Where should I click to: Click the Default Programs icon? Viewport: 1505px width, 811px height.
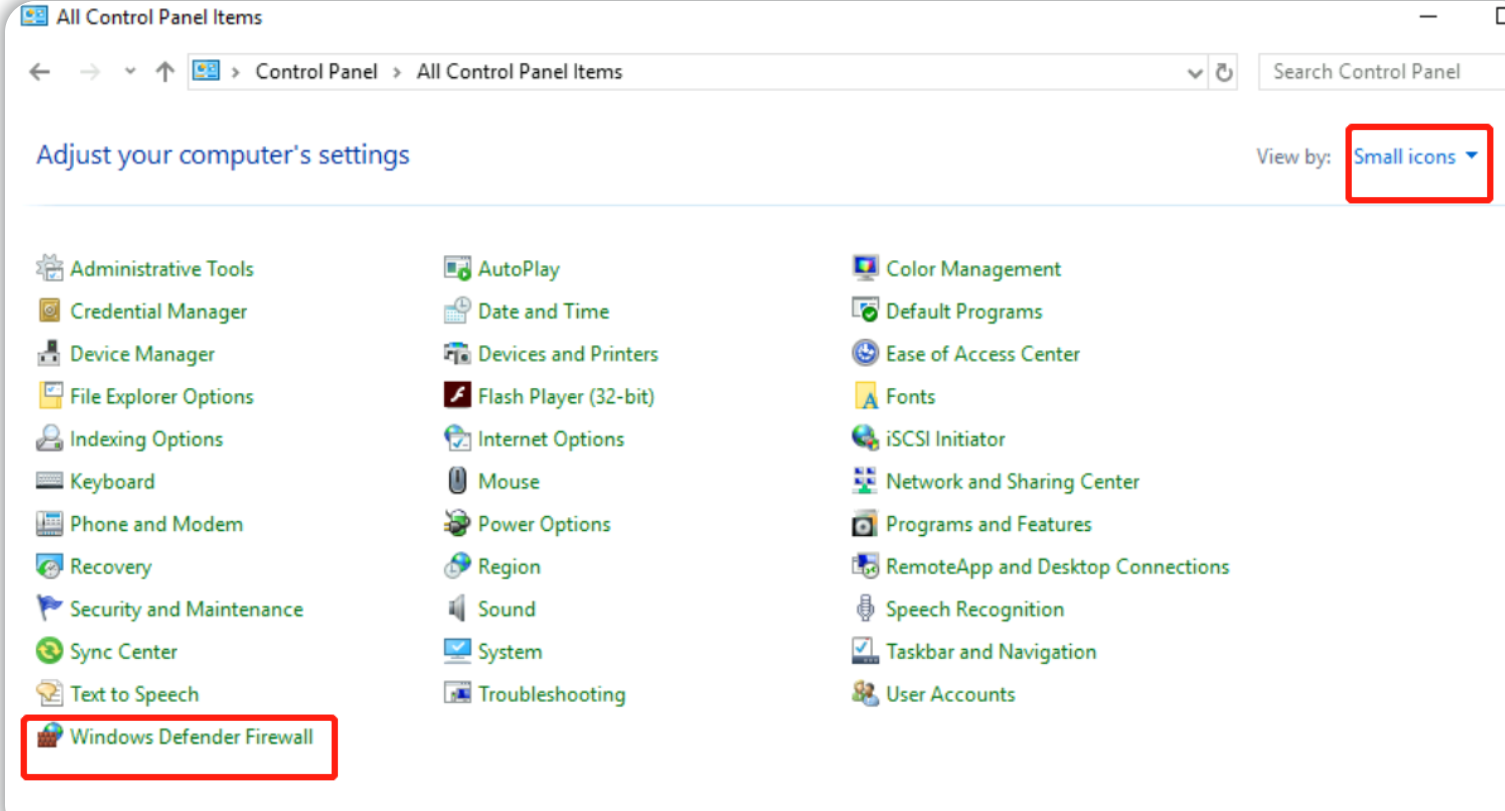pos(865,311)
